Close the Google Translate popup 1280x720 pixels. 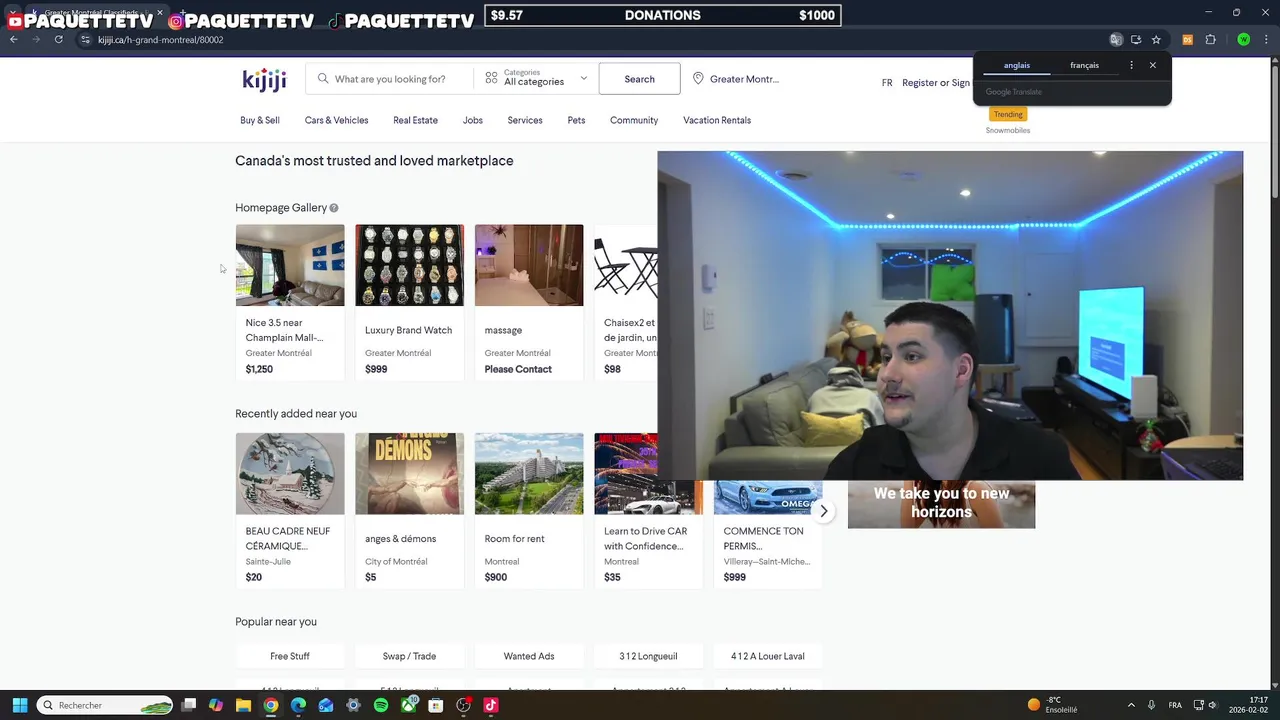tap(1153, 65)
